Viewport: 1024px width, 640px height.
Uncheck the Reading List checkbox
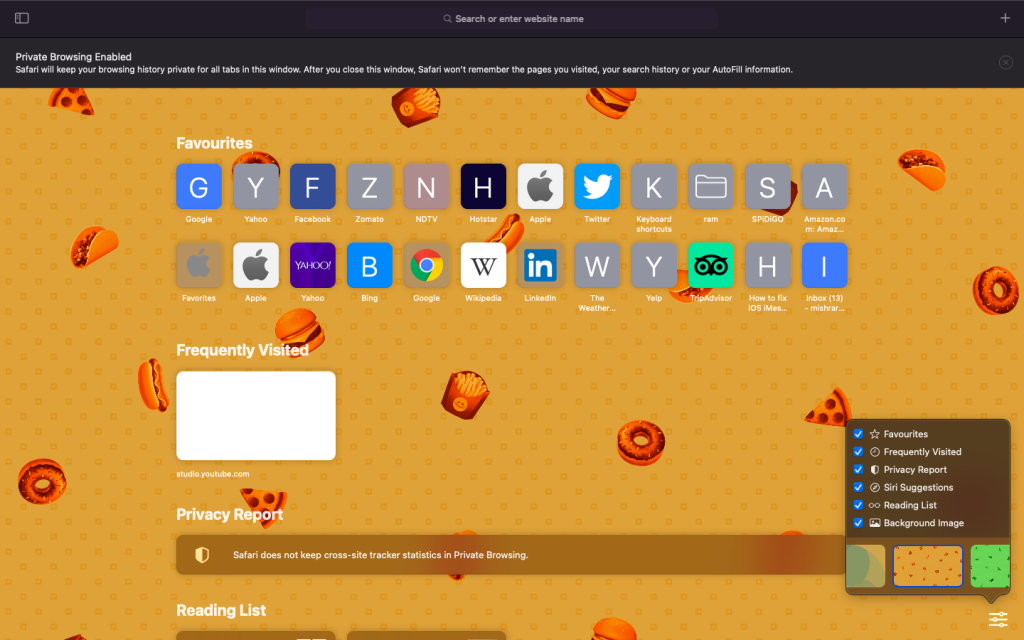858,505
